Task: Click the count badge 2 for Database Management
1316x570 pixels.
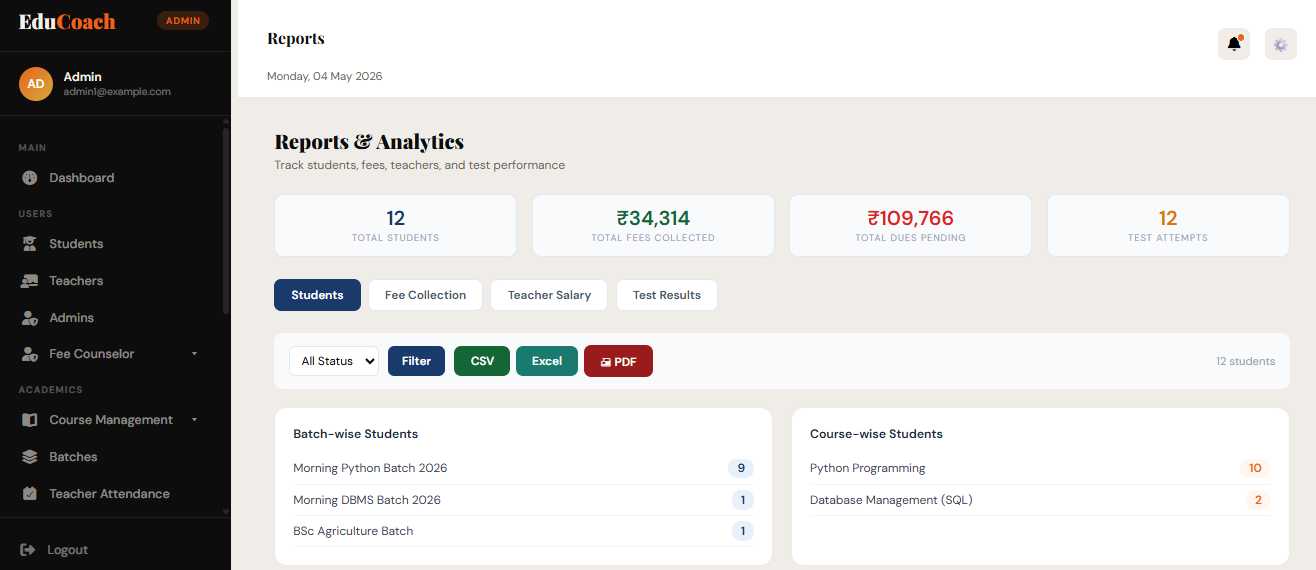Action: tap(1258, 500)
